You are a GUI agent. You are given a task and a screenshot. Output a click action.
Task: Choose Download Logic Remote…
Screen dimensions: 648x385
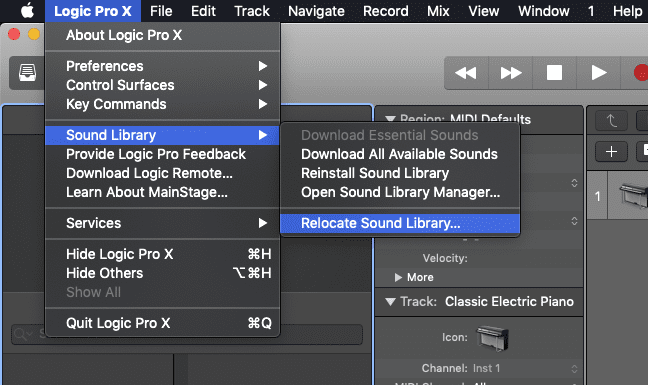pyautogui.click(x=162, y=173)
